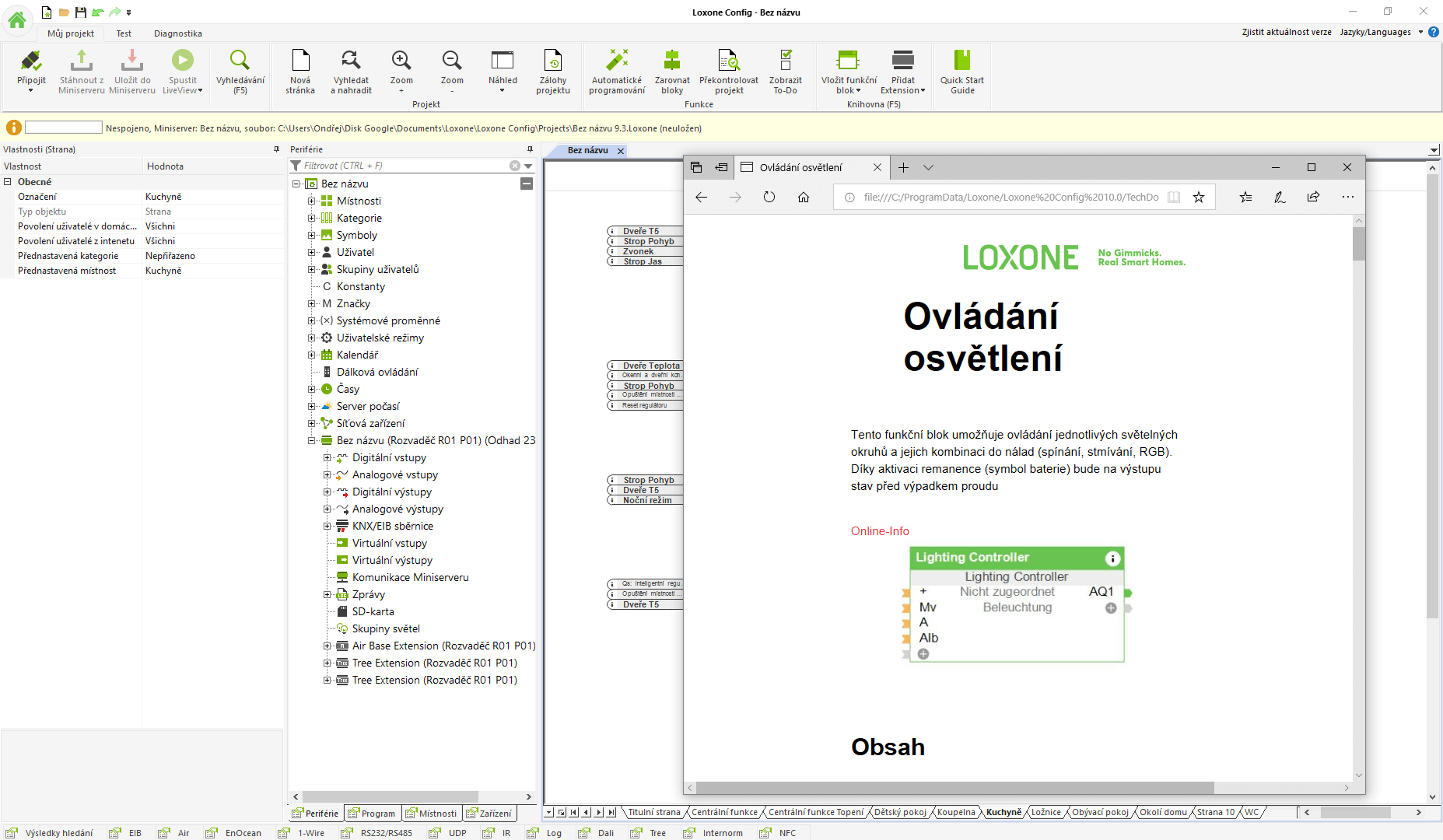Create a Nová stránka page

(x=300, y=62)
